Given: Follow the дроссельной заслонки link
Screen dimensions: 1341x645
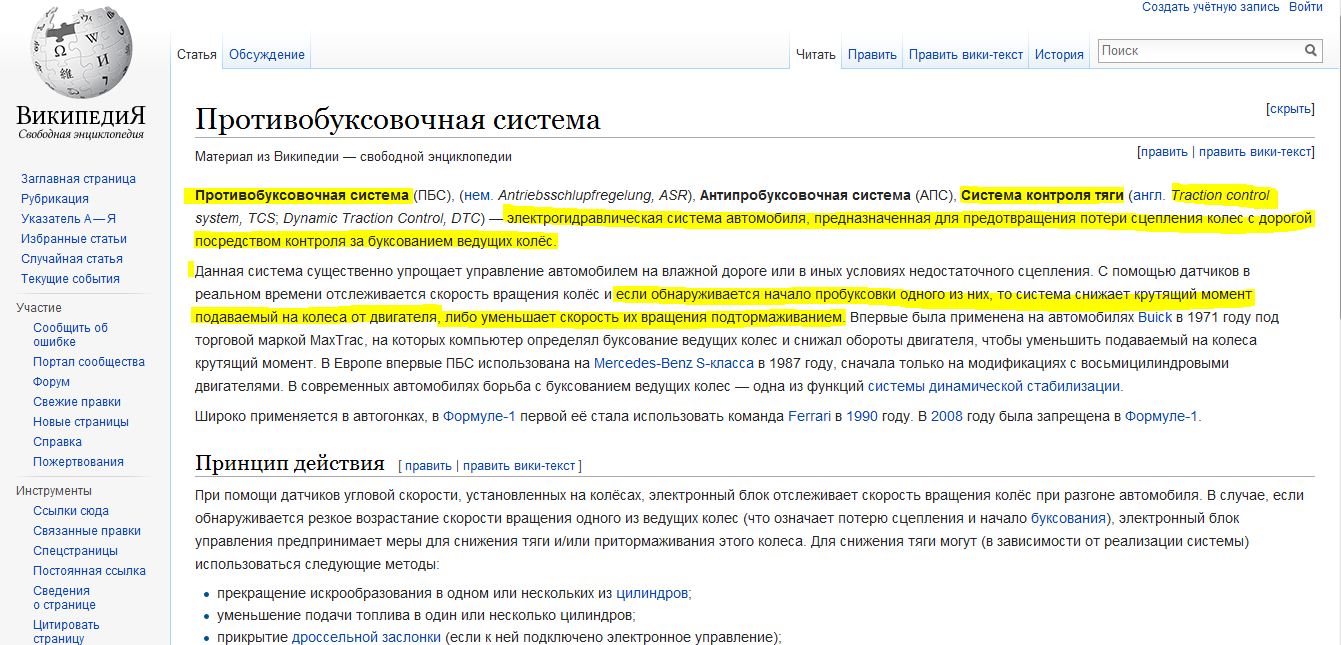Looking at the screenshot, I should coord(366,637).
